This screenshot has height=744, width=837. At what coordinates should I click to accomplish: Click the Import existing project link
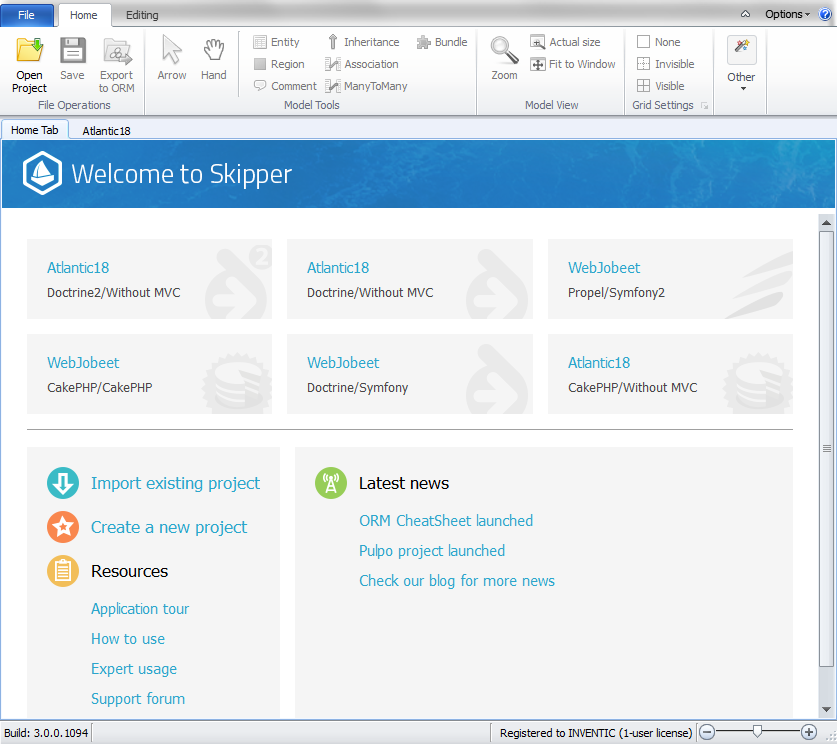pyautogui.click(x=175, y=483)
